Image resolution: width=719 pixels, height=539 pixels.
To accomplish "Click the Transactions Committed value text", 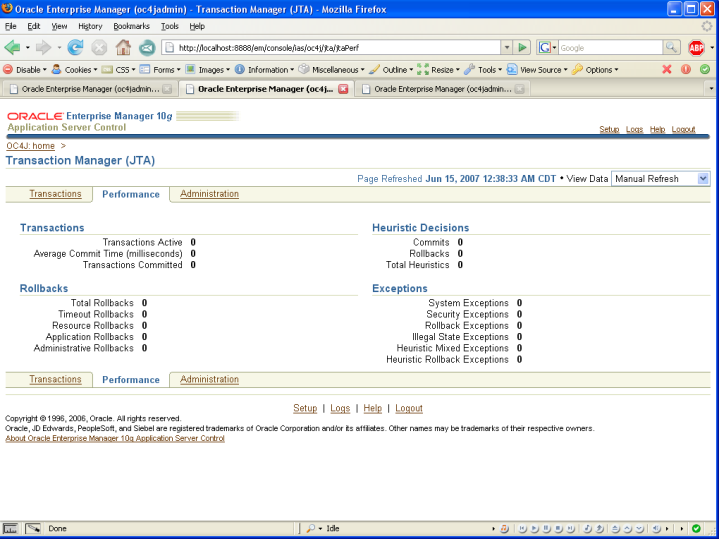I will [193, 265].
